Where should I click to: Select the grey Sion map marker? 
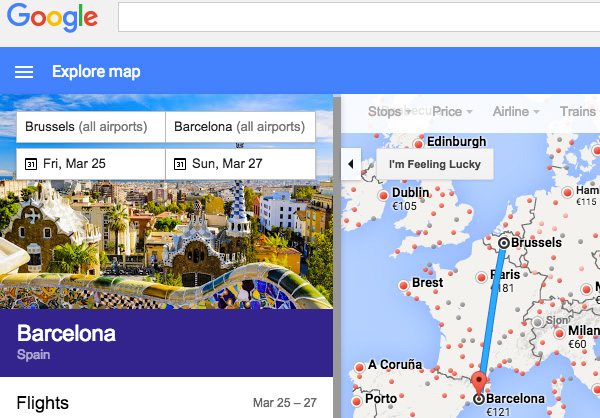[538, 322]
